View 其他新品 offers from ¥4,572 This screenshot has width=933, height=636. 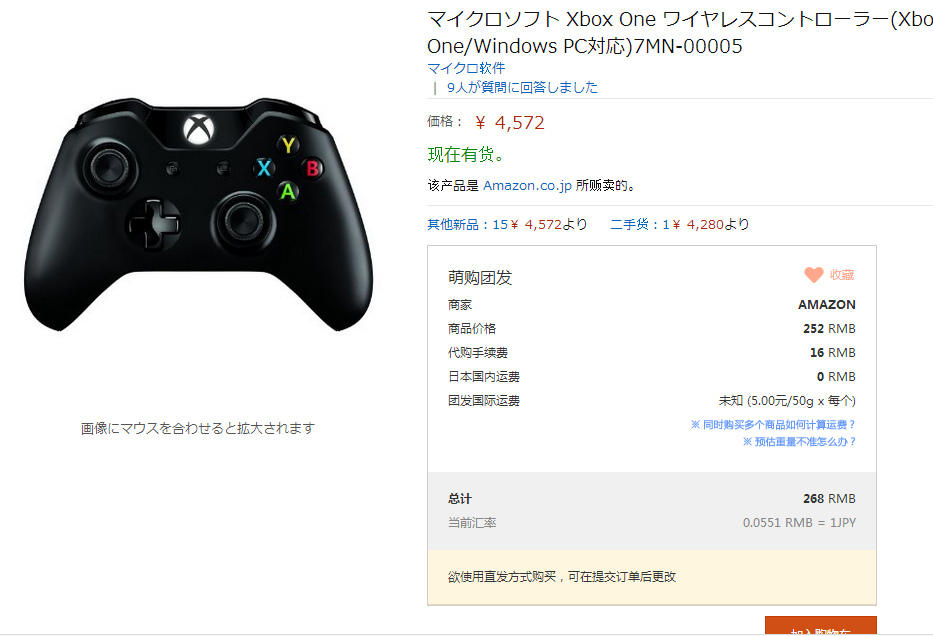(507, 224)
